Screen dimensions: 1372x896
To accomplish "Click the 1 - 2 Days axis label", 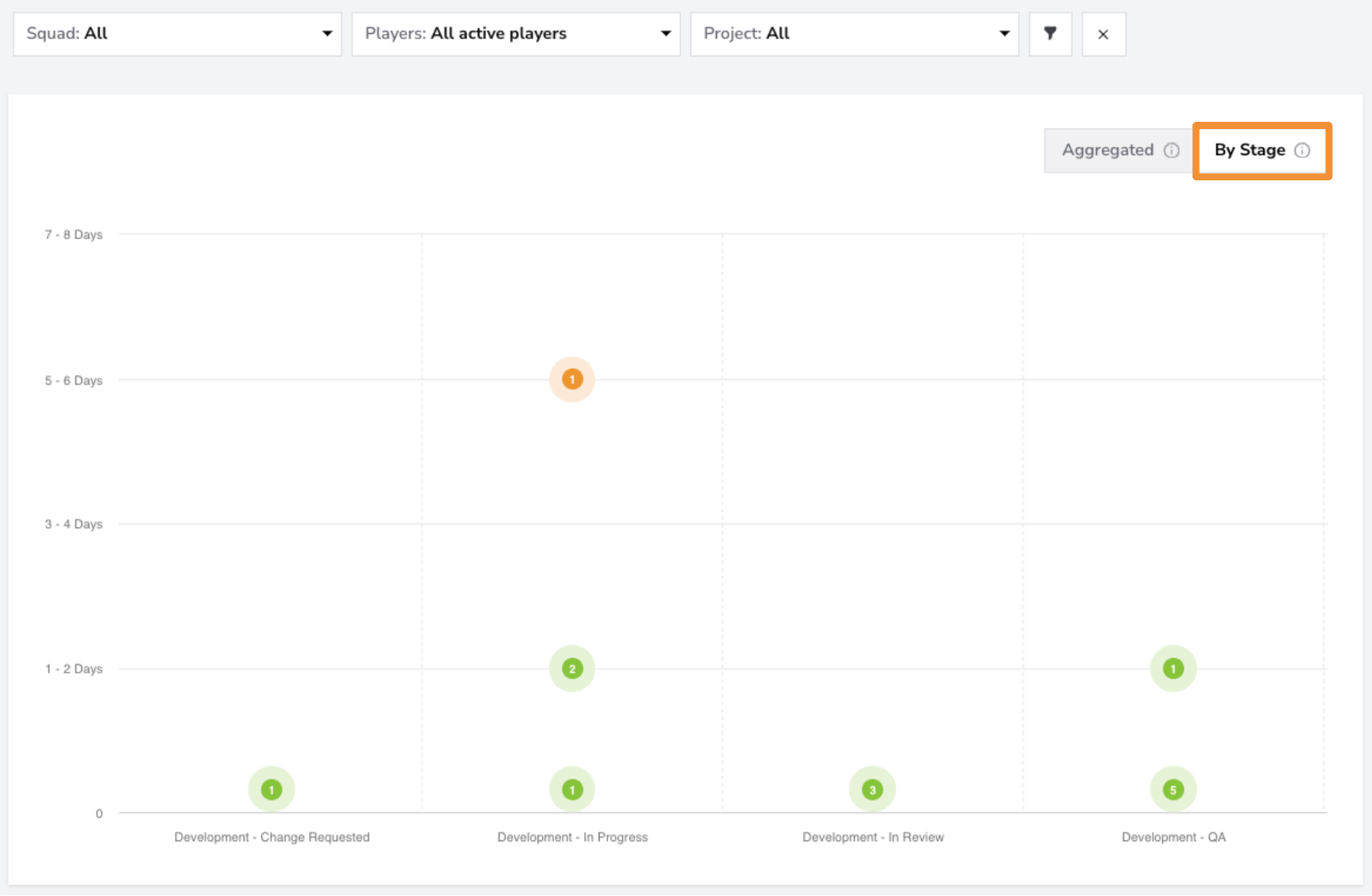I will (73, 669).
